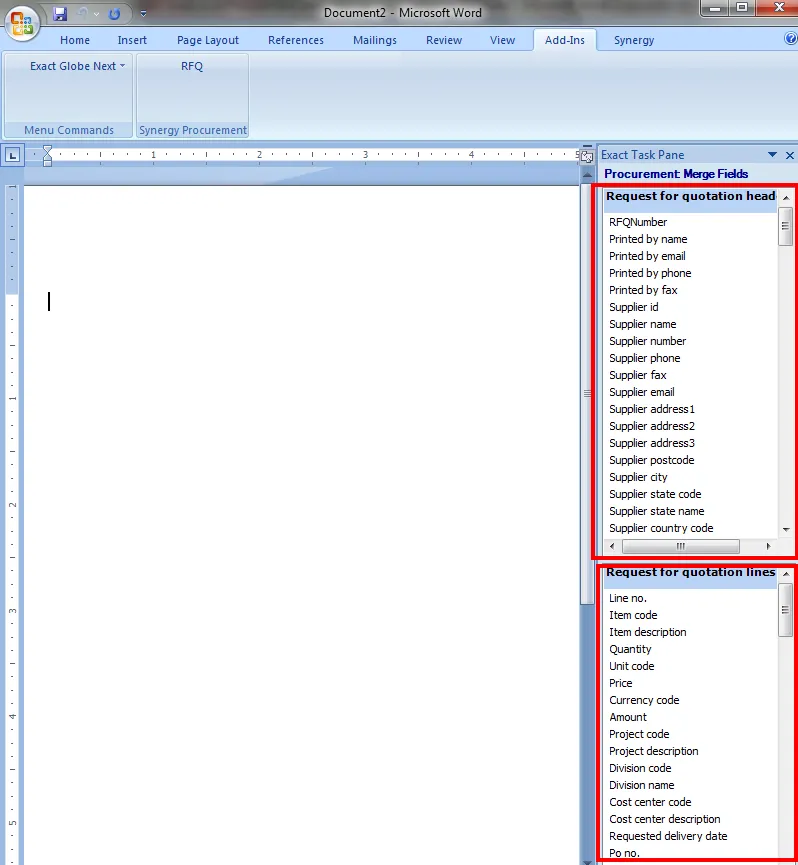This screenshot has height=865, width=798.
Task: Click the horizontal scrollbar in header fields list
Action: (680, 546)
